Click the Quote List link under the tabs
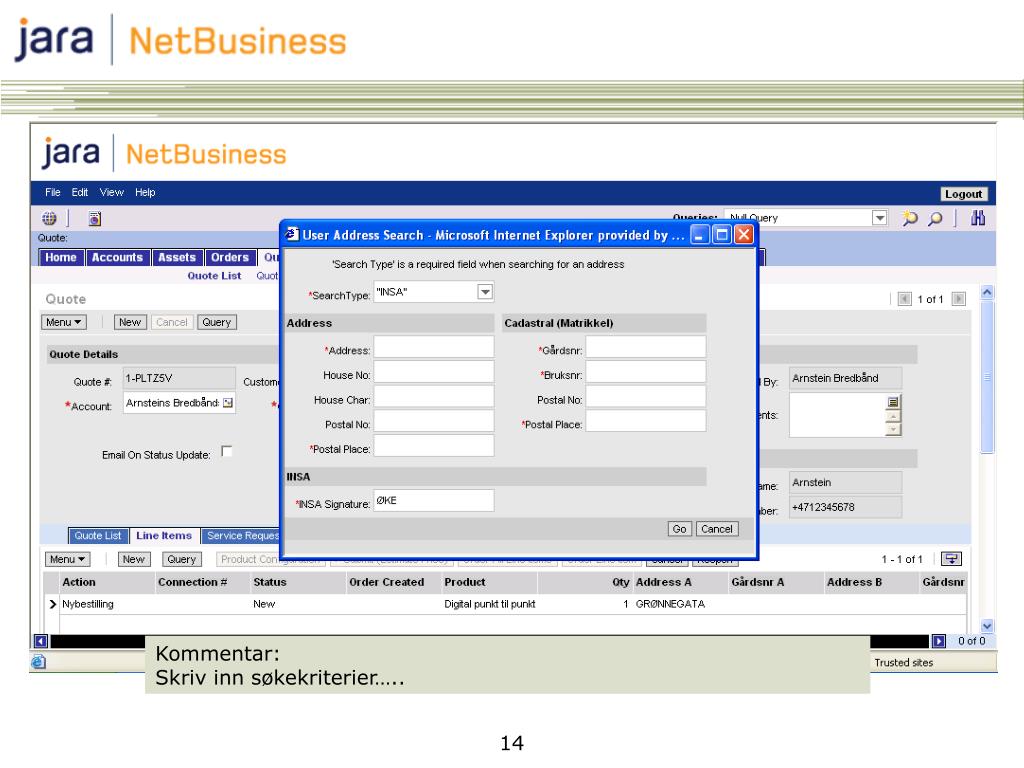The image size is (1024, 768). pyautogui.click(x=214, y=276)
